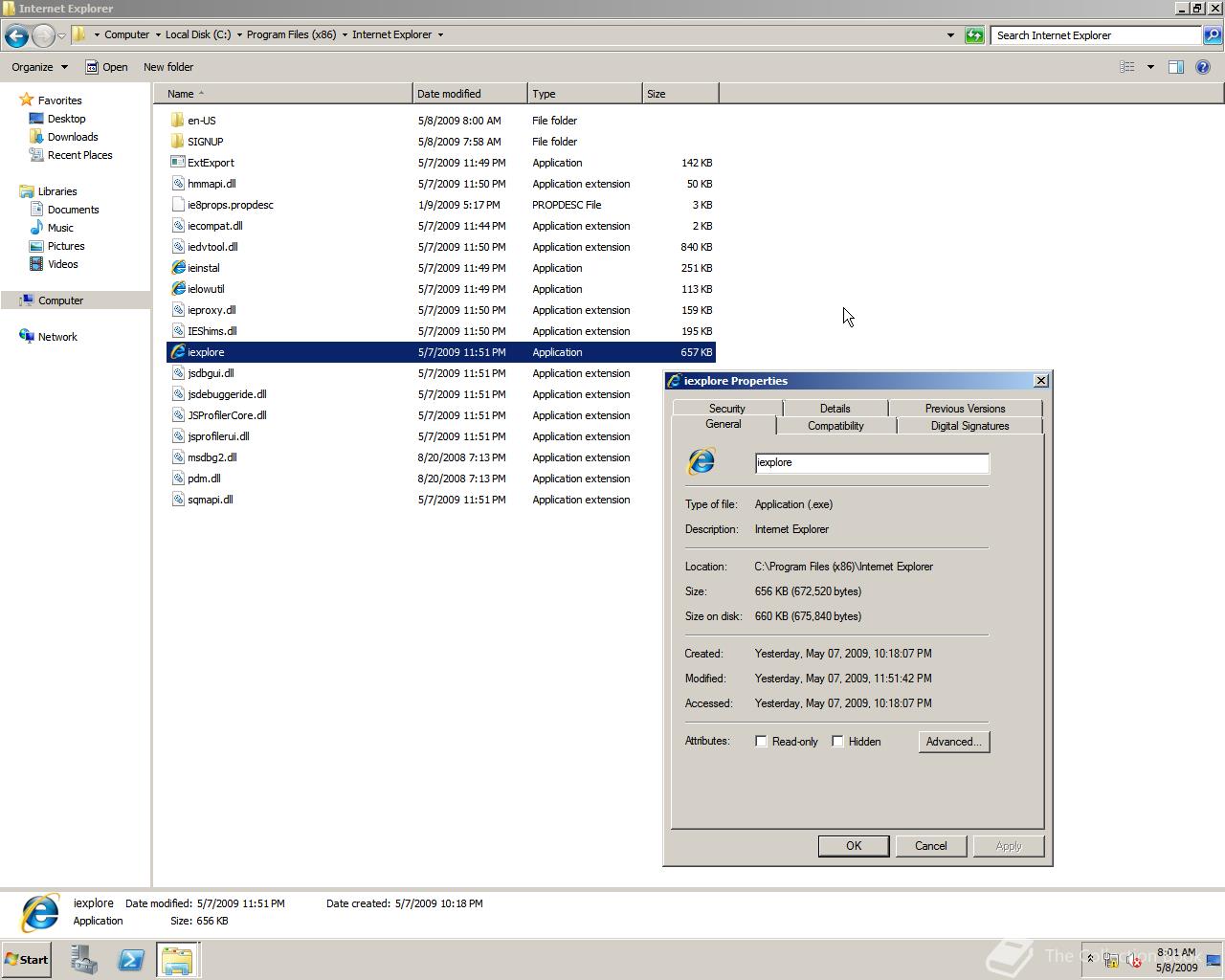Open the address bar history dropdown

click(950, 35)
